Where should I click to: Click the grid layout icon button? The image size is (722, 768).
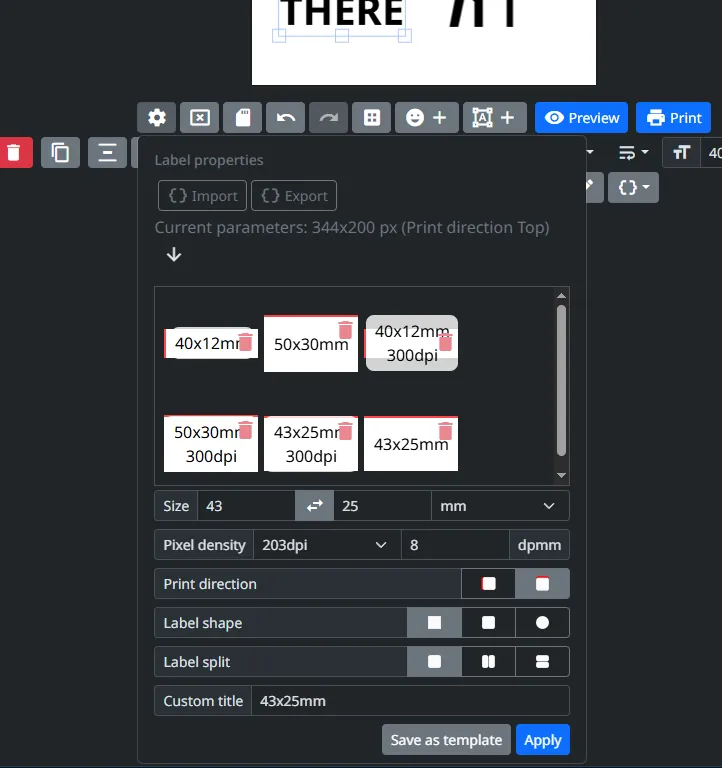tap(372, 118)
